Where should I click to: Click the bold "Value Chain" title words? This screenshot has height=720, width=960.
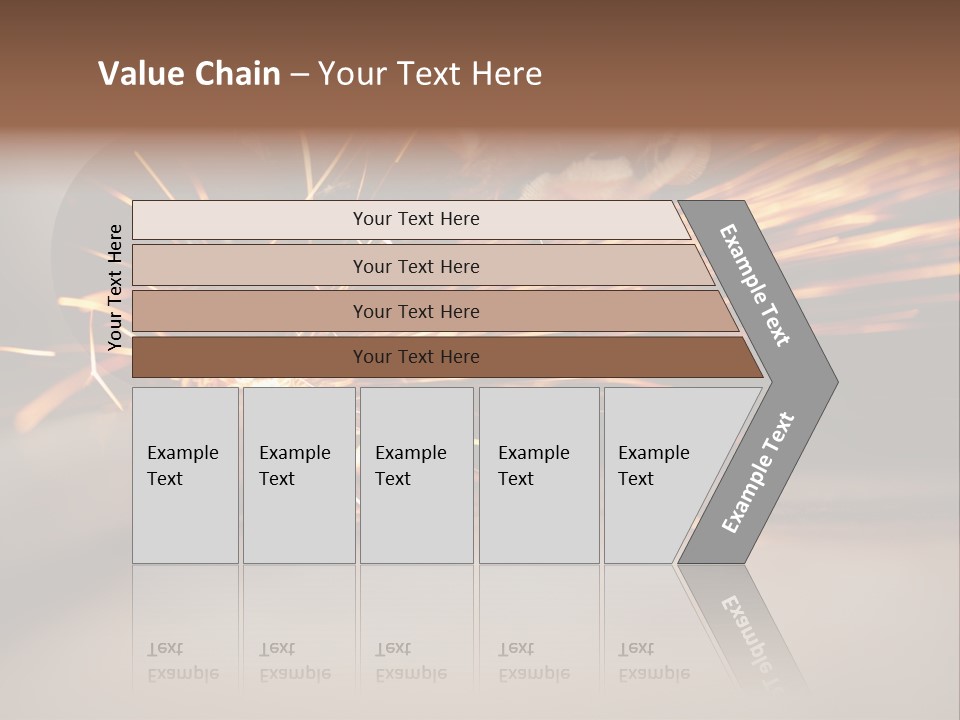tap(189, 74)
